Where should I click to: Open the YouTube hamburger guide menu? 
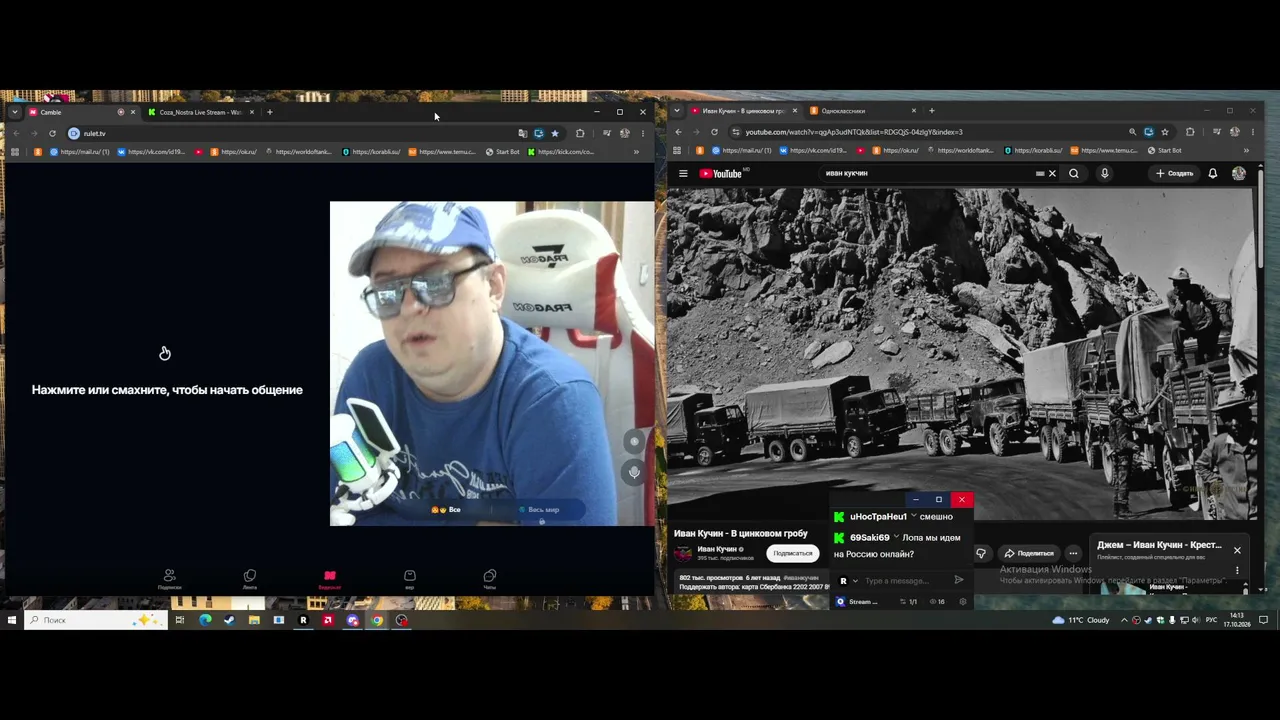pyautogui.click(x=683, y=173)
